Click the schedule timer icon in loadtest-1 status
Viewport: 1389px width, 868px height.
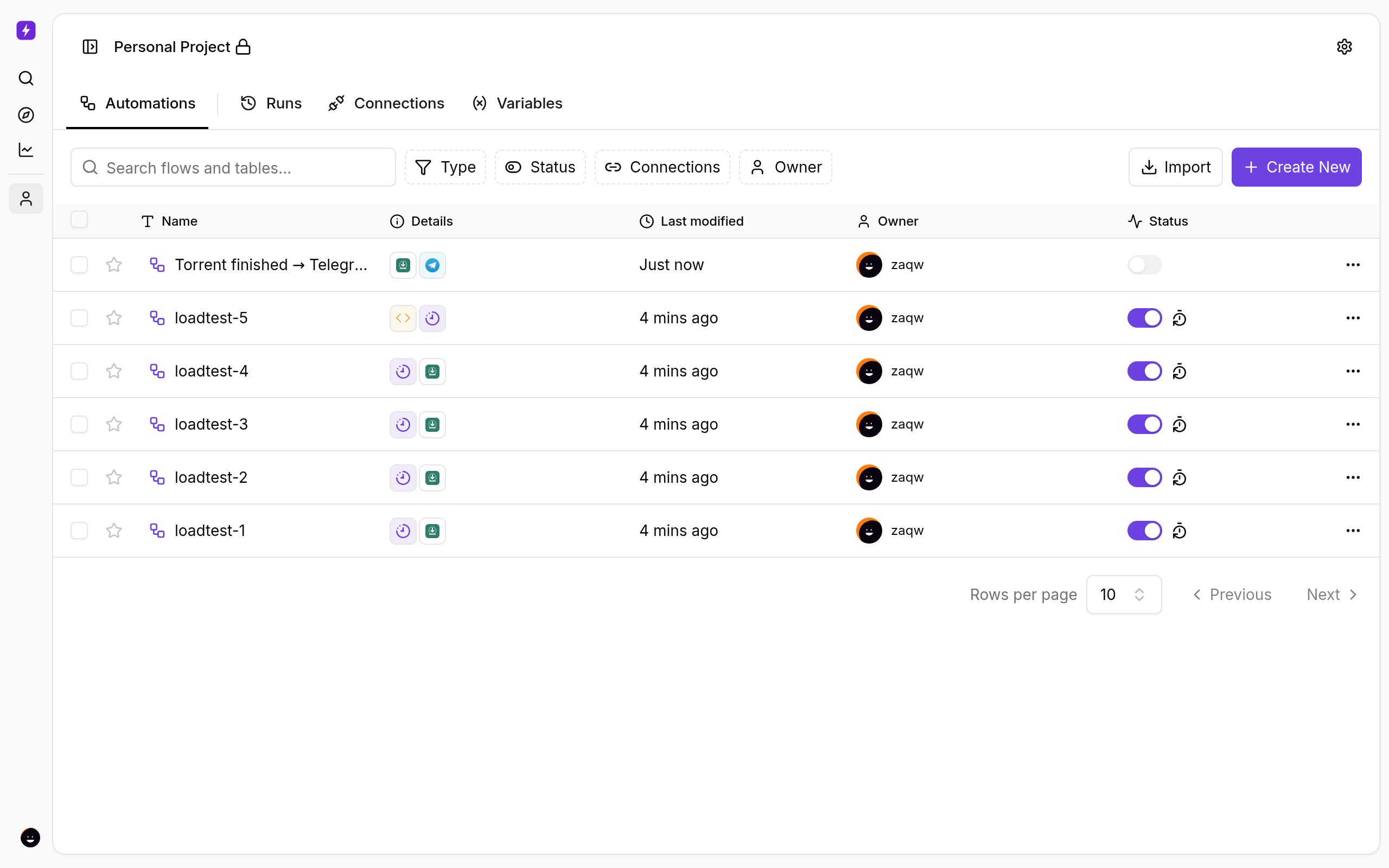pos(1179,531)
